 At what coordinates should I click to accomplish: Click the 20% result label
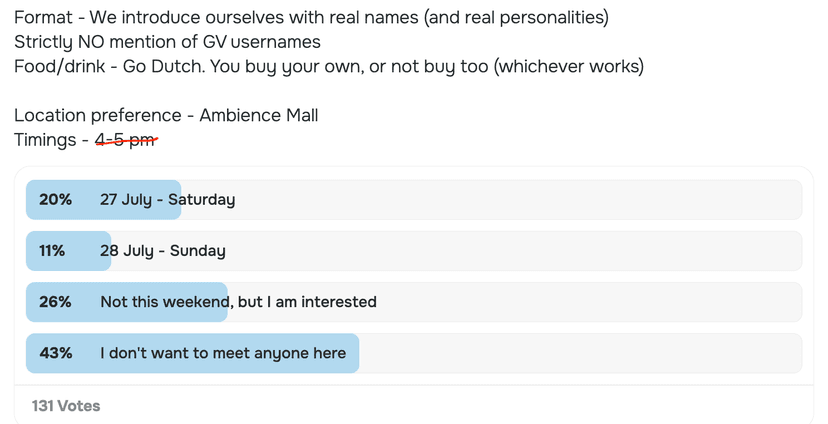click(x=56, y=200)
